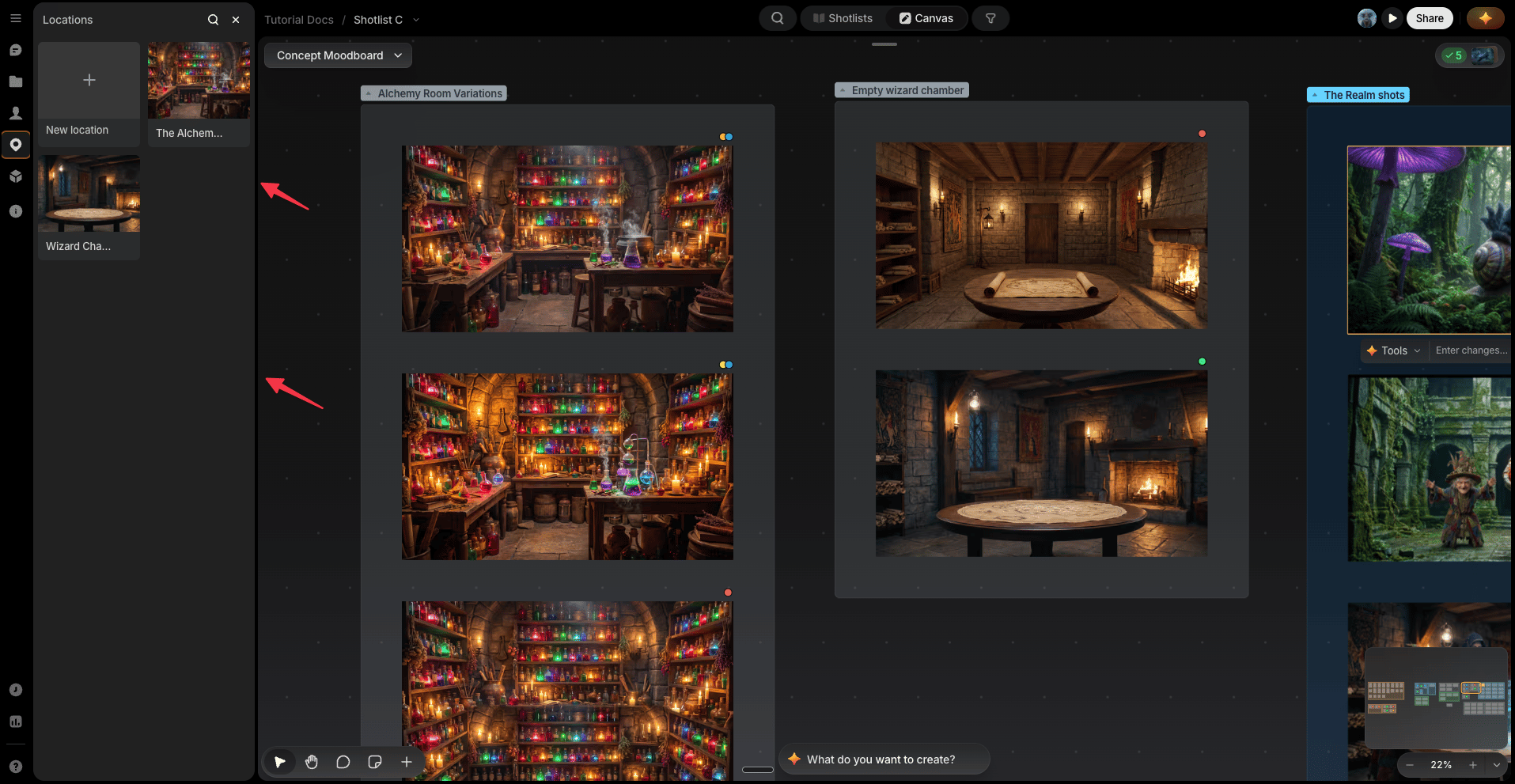
Task: Collapse the Alchemy Room Variations group
Action: 369,93
